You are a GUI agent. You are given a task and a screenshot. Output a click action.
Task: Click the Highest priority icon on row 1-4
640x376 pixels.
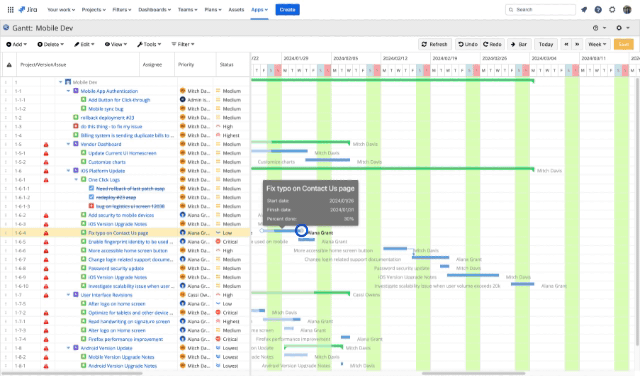coord(218,135)
